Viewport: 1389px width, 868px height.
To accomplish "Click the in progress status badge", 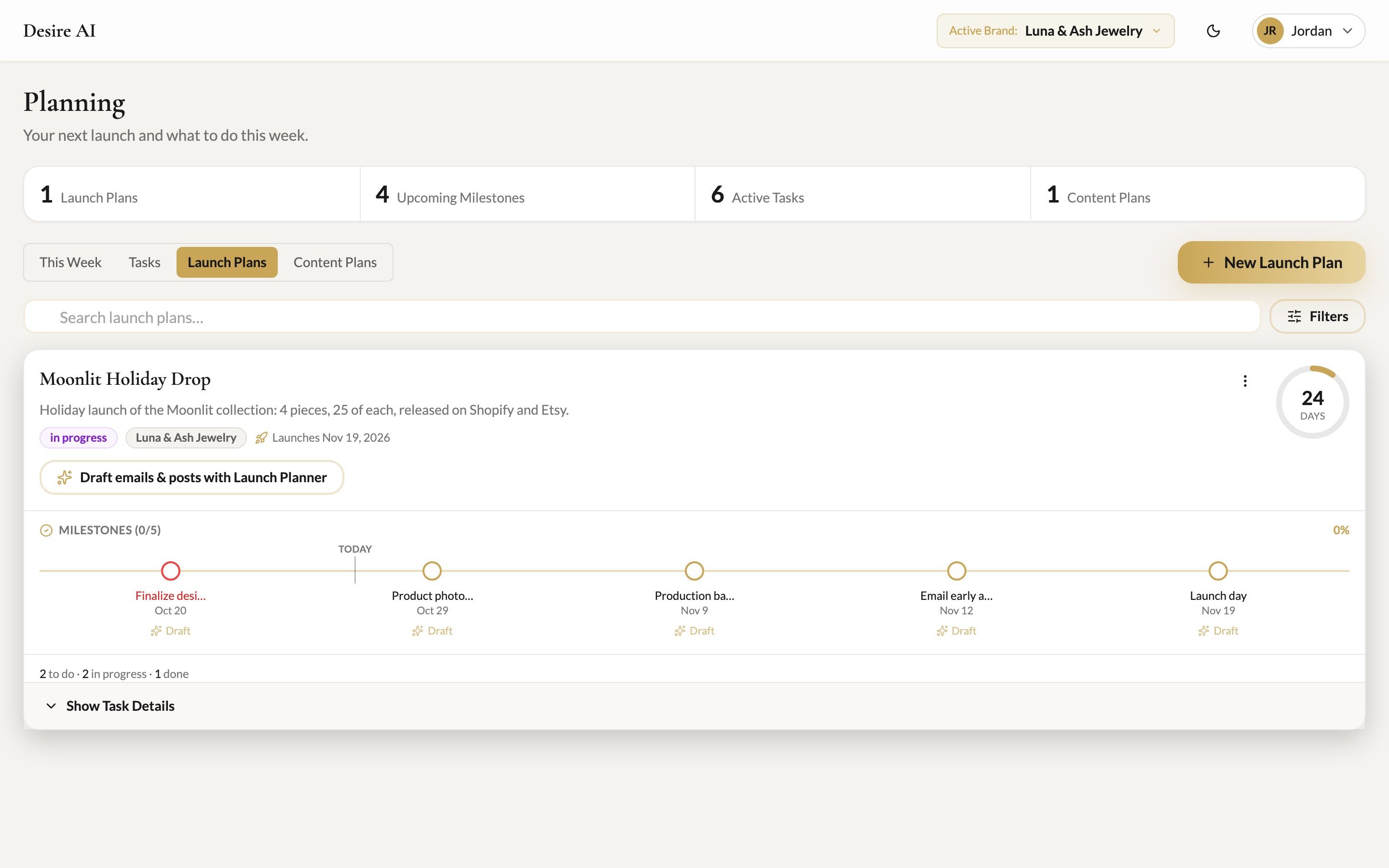I will (78, 438).
